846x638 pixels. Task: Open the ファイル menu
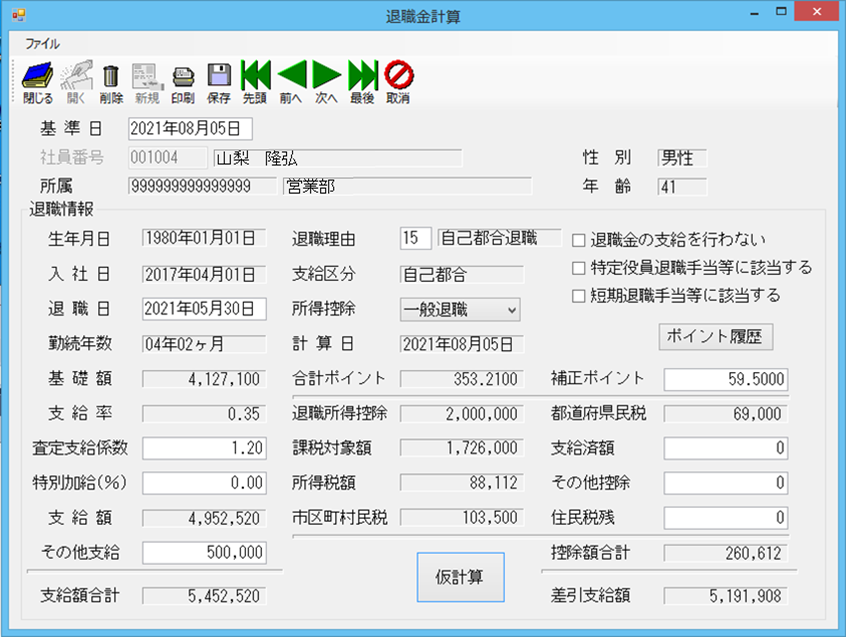(x=42, y=44)
